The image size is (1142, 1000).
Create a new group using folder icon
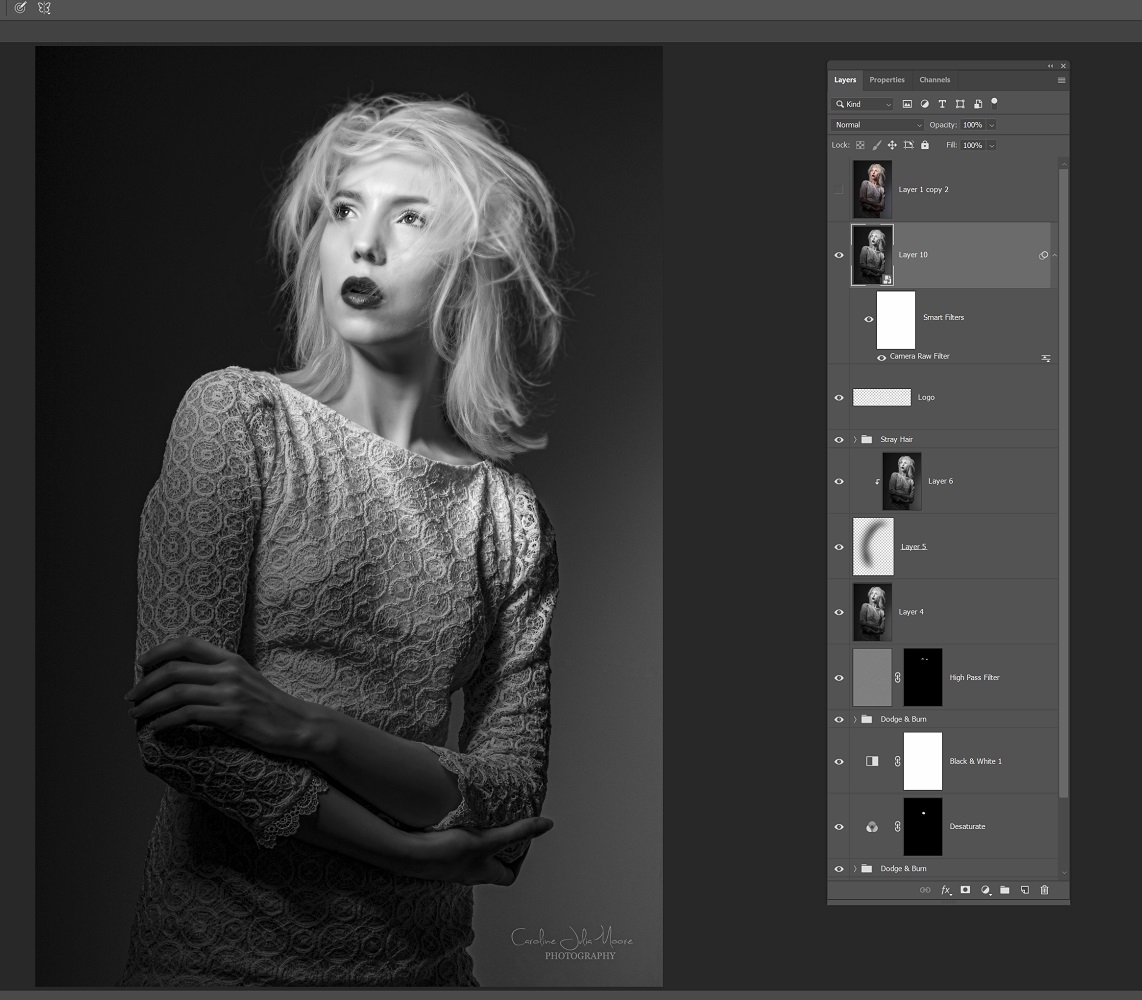click(x=1005, y=890)
